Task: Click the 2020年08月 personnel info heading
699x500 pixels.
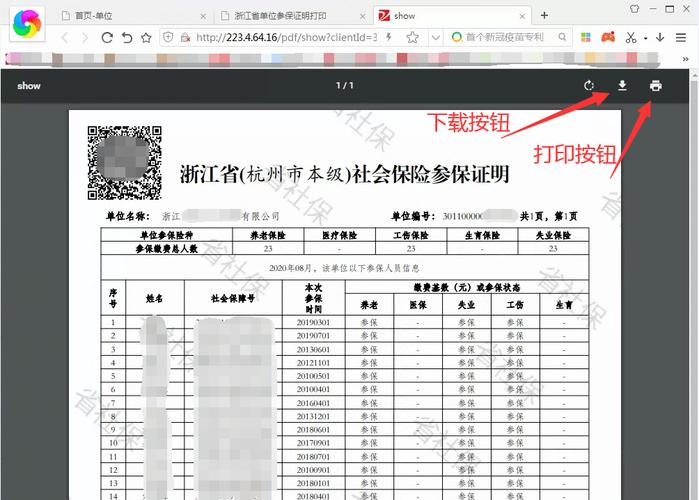Action: 344,268
